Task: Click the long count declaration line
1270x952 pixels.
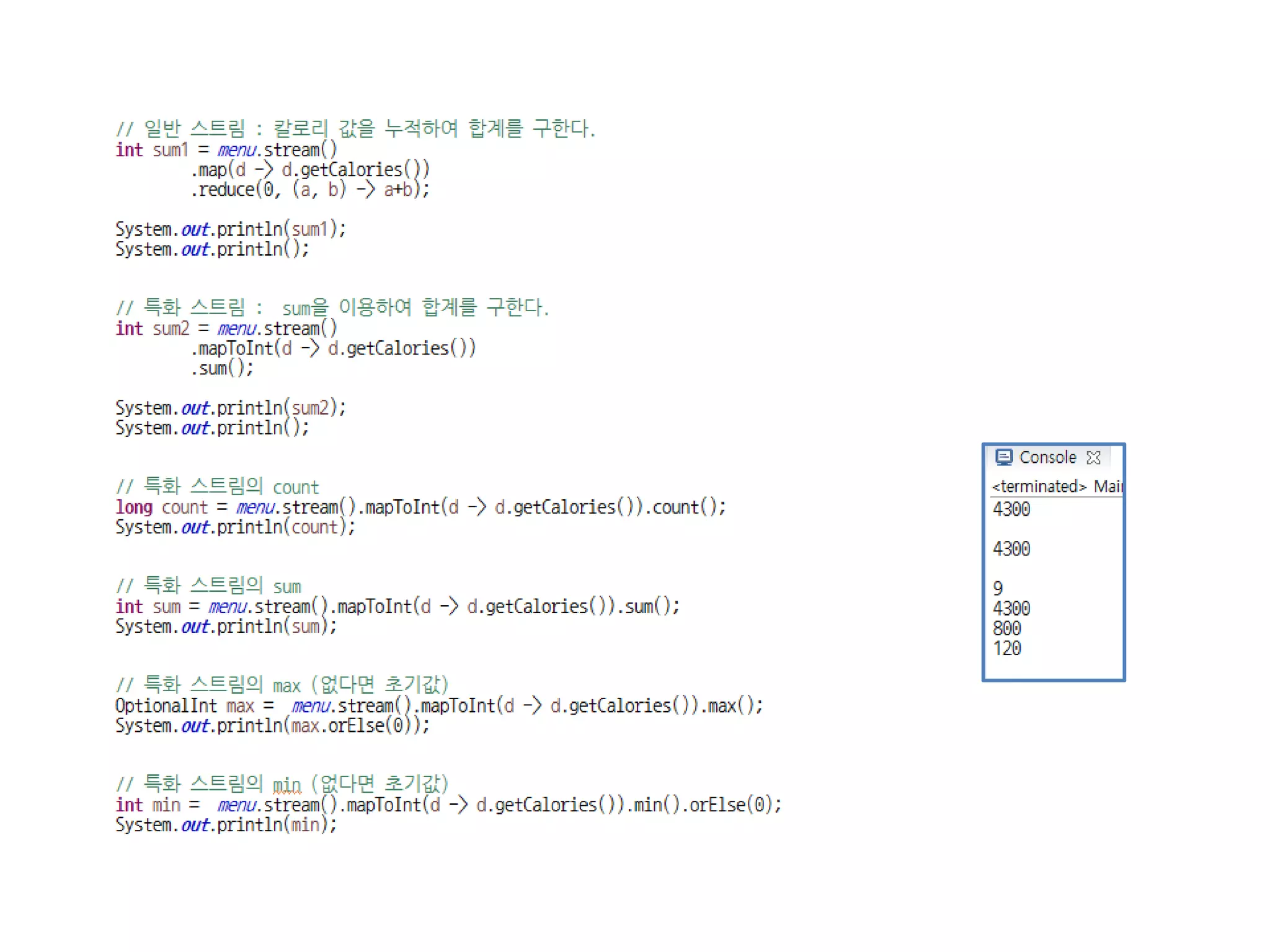Action: tap(420, 508)
